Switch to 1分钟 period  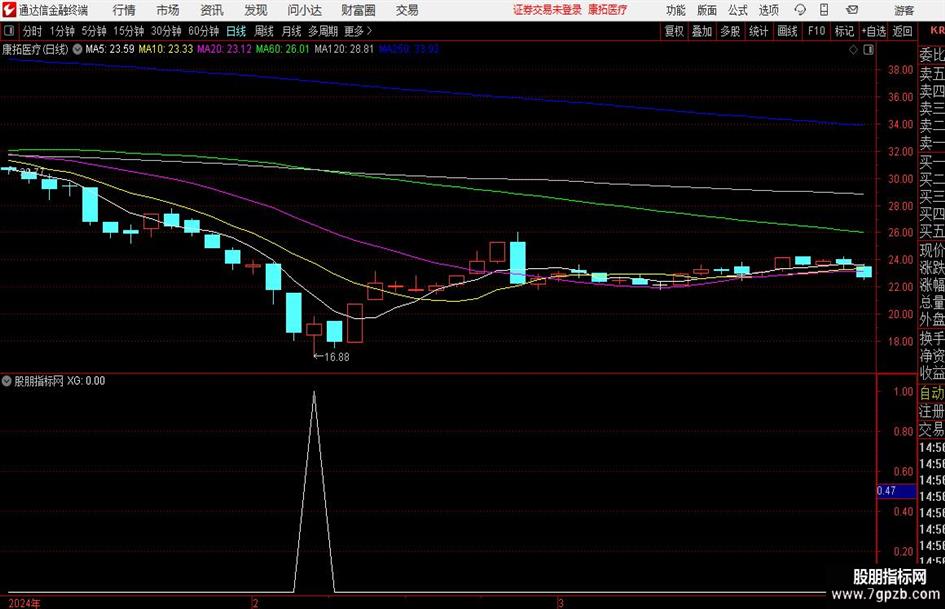(x=62, y=31)
